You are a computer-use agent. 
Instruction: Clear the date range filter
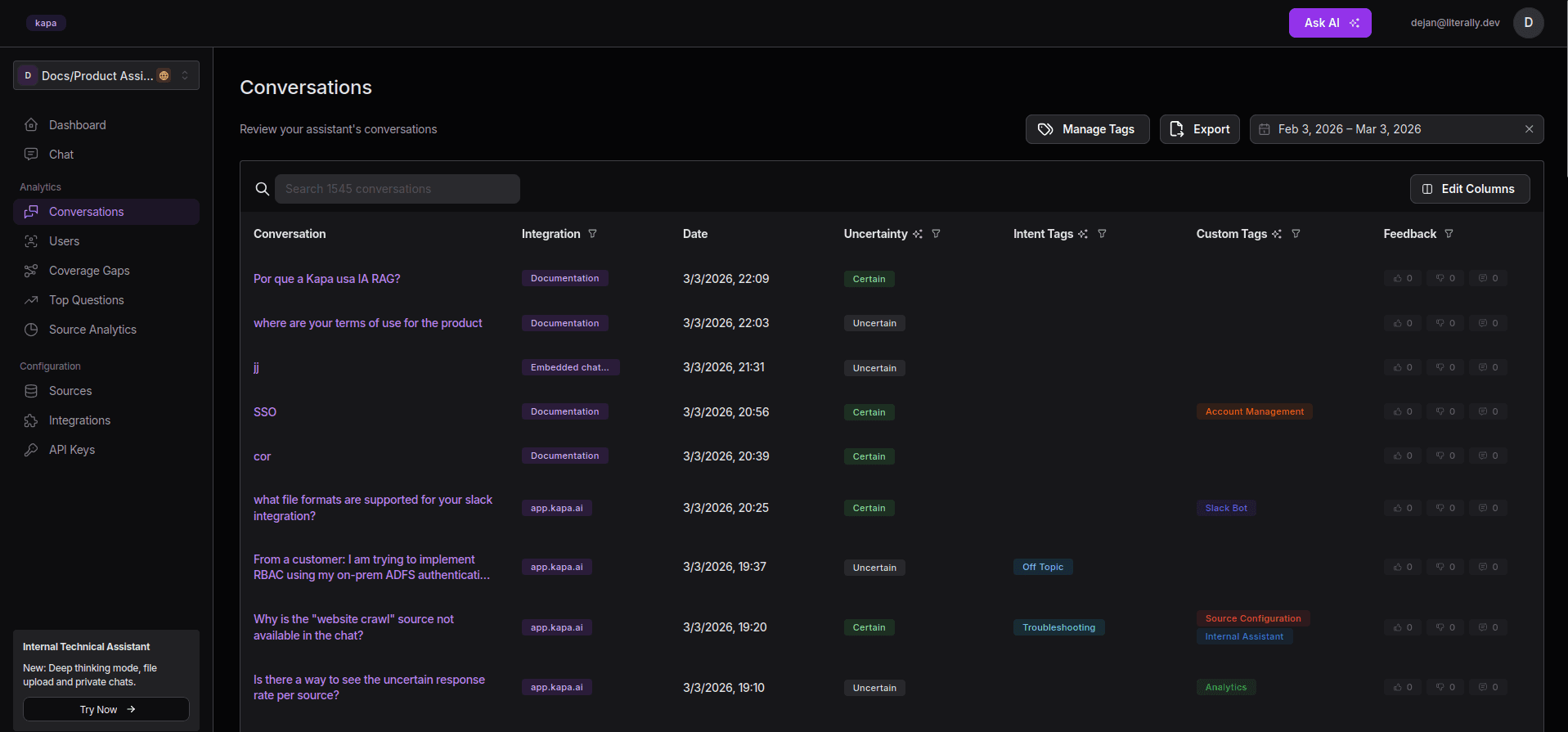click(x=1529, y=129)
